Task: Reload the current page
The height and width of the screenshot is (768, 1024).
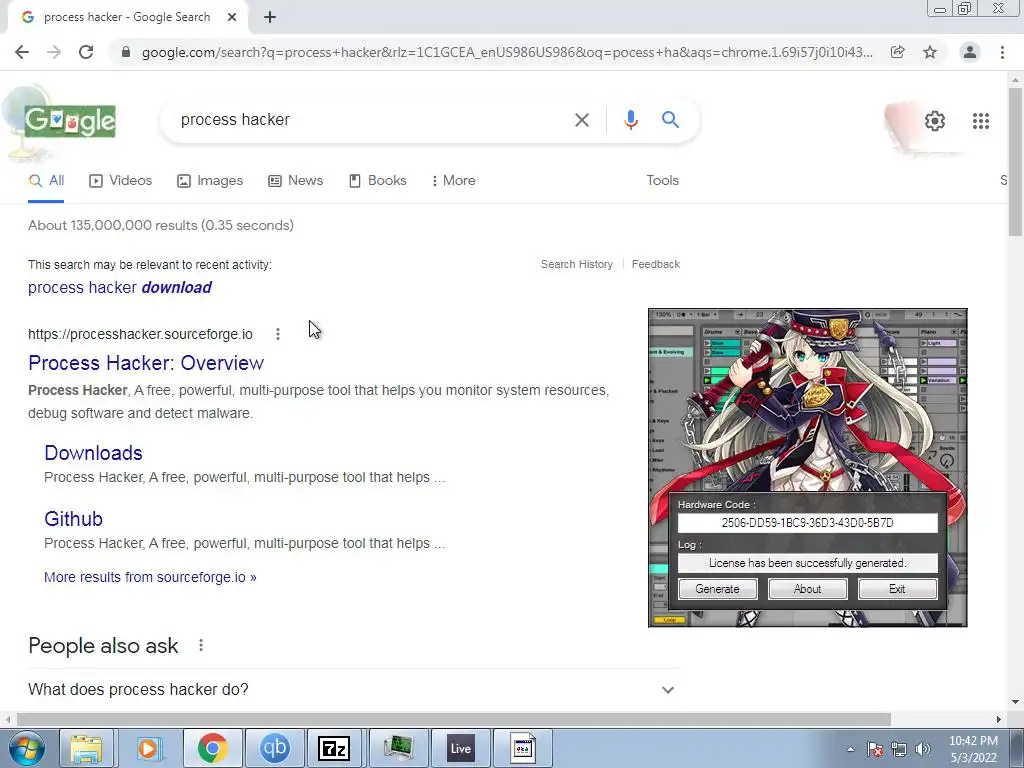Action: 86,52
